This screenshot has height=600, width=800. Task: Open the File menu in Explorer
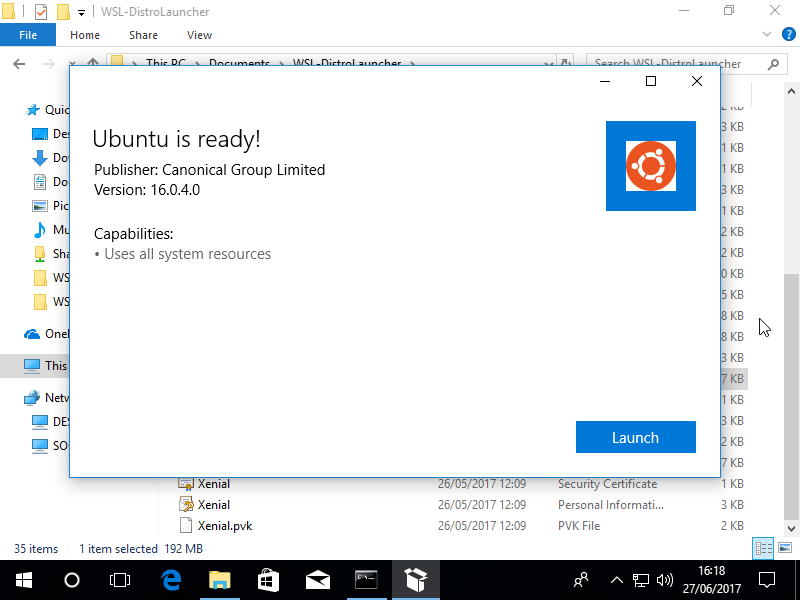pos(28,35)
